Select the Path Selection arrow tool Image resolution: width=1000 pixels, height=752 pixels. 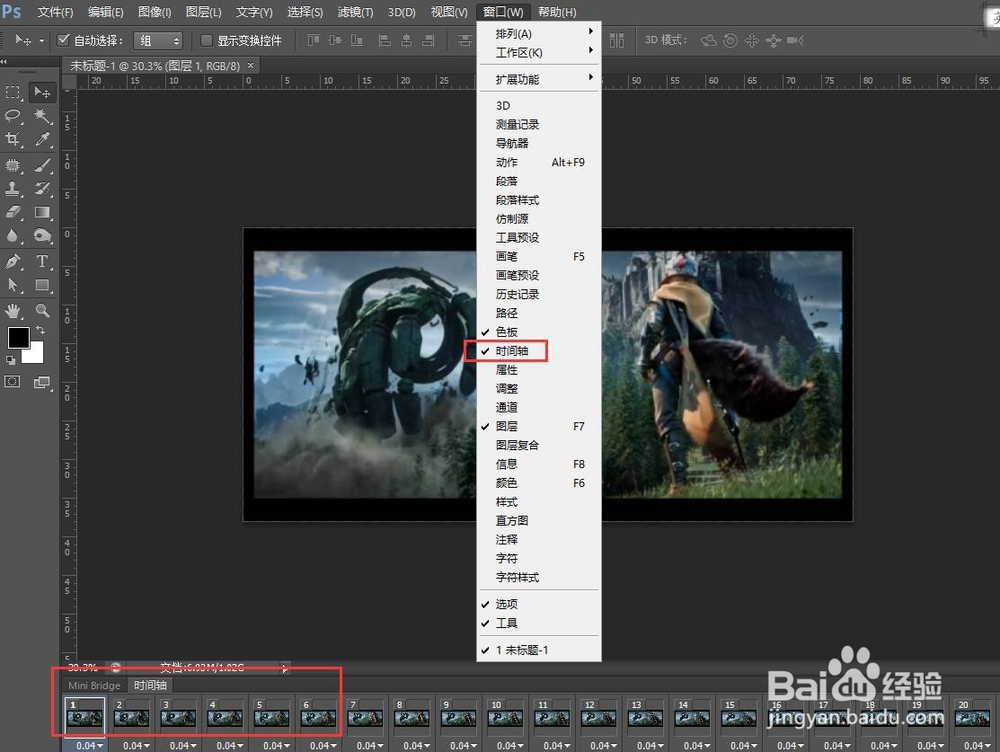point(13,284)
